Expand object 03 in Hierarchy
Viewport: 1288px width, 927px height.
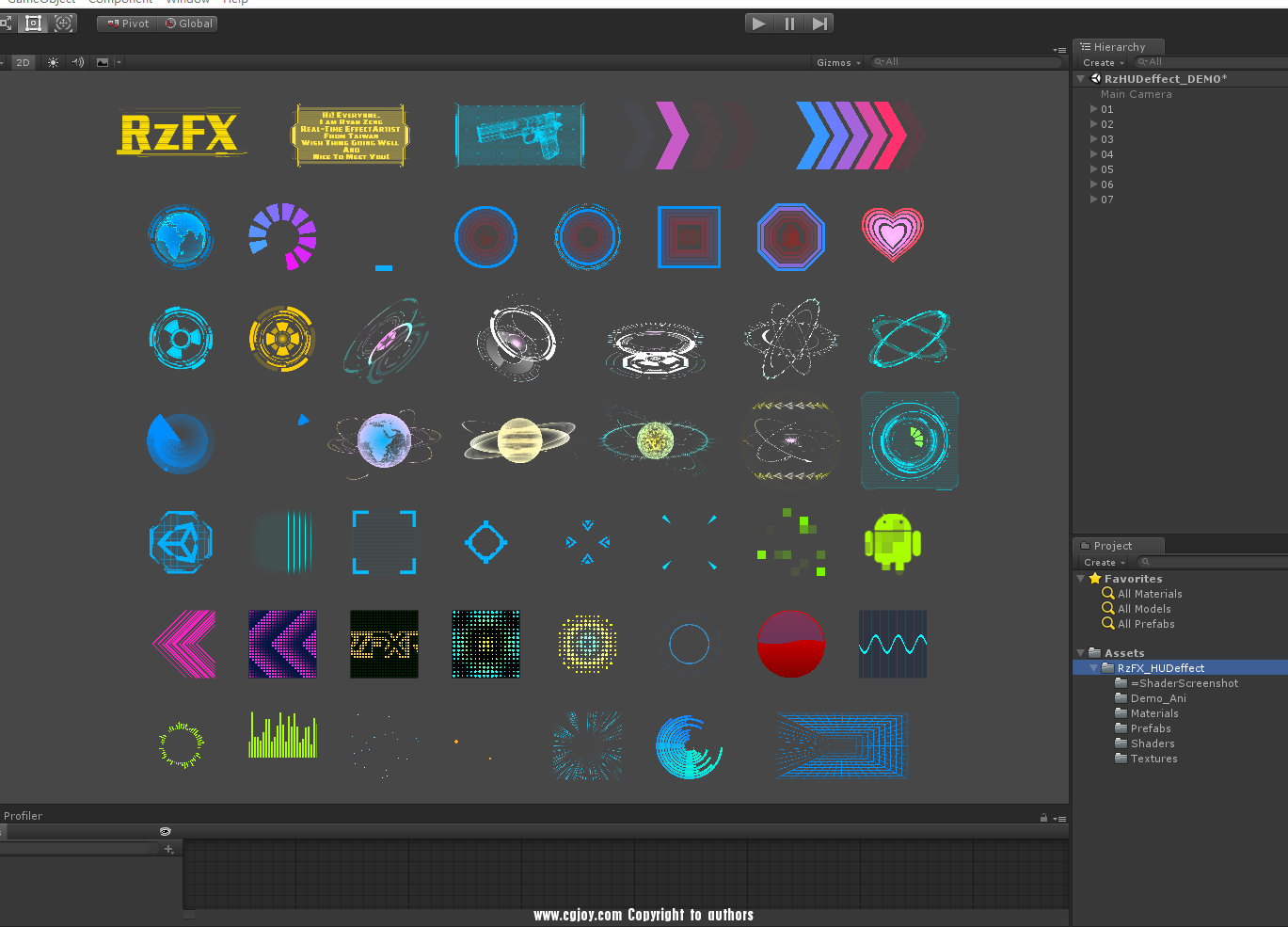pos(1093,139)
